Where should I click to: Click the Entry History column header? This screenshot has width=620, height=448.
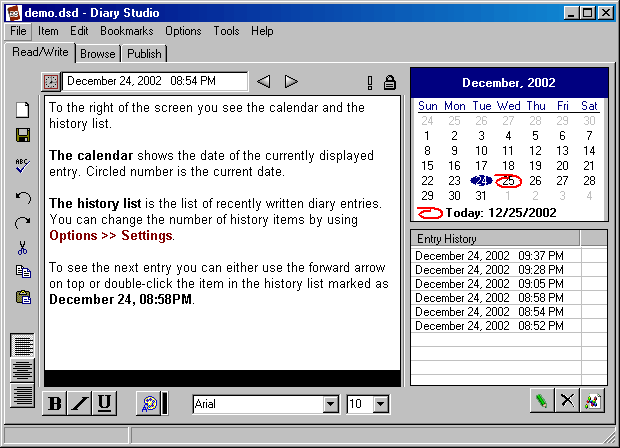tap(495, 239)
